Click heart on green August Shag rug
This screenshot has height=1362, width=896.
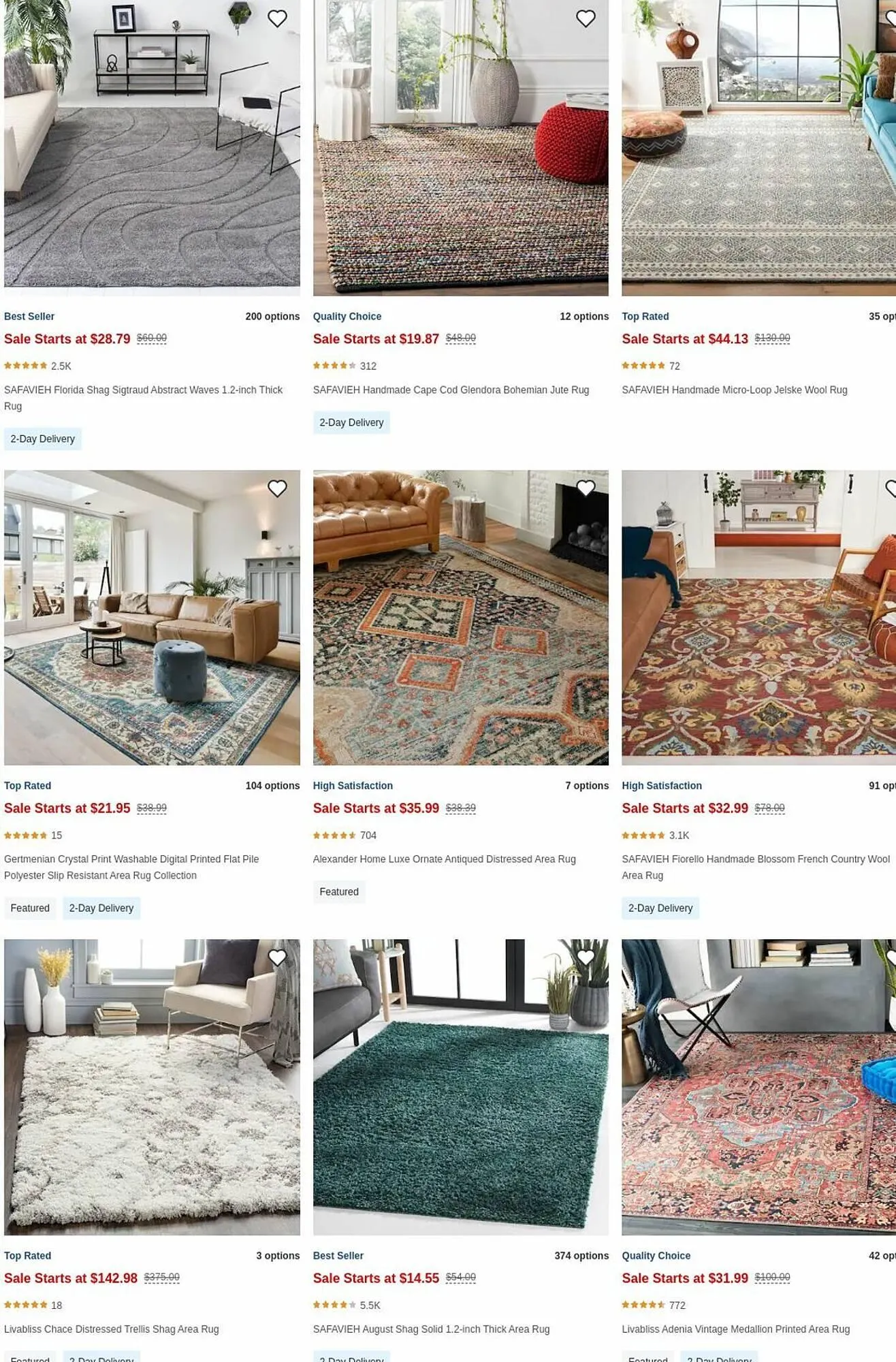click(586, 957)
